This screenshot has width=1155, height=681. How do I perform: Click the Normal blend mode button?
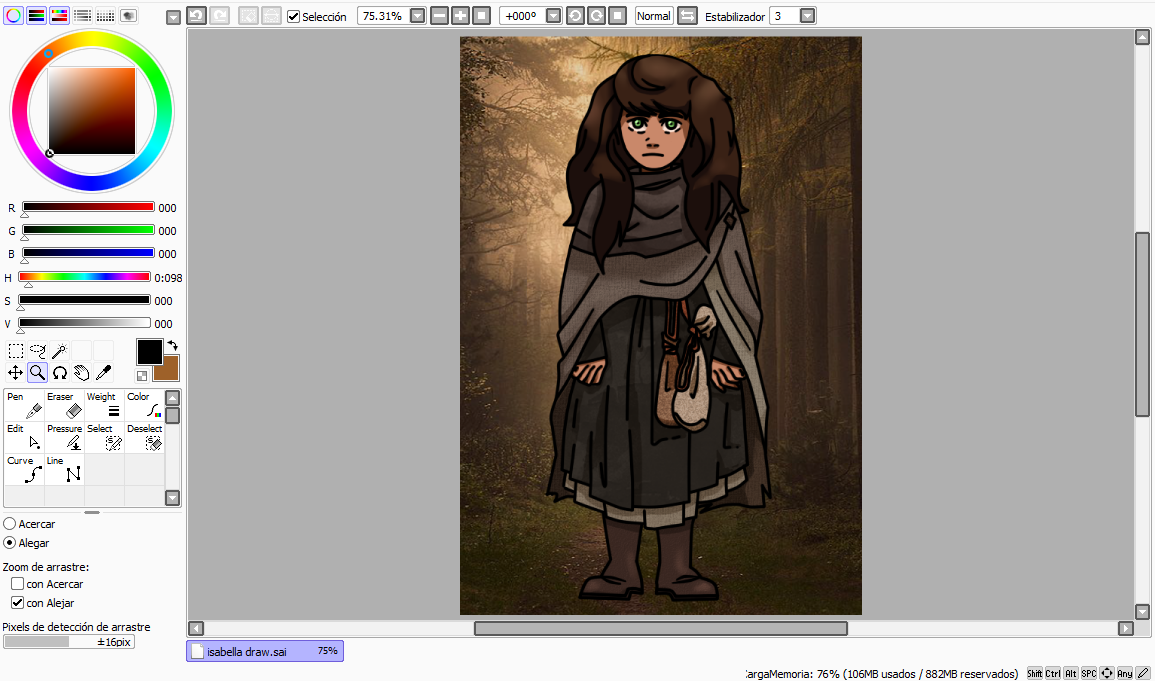coord(654,16)
